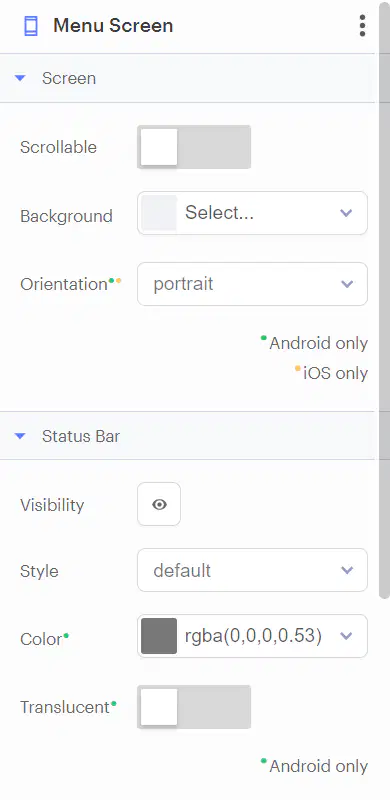Click the Menu Screen title
Screen dimensions: 390x800
coord(113,26)
